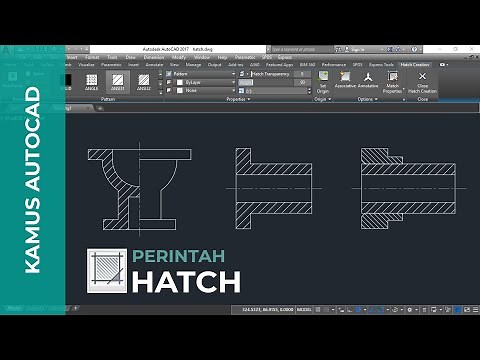Toggle clean screen icon
This screenshot has width=480, height=360.
click(467, 310)
